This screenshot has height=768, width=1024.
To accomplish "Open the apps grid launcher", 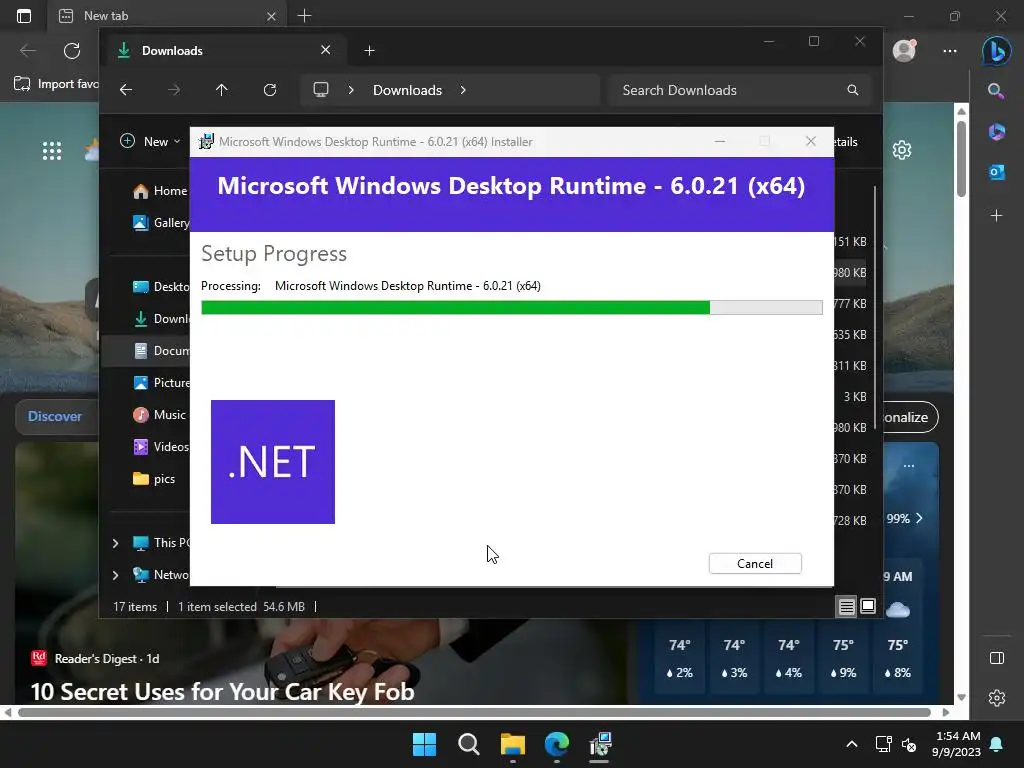I will (x=52, y=152).
